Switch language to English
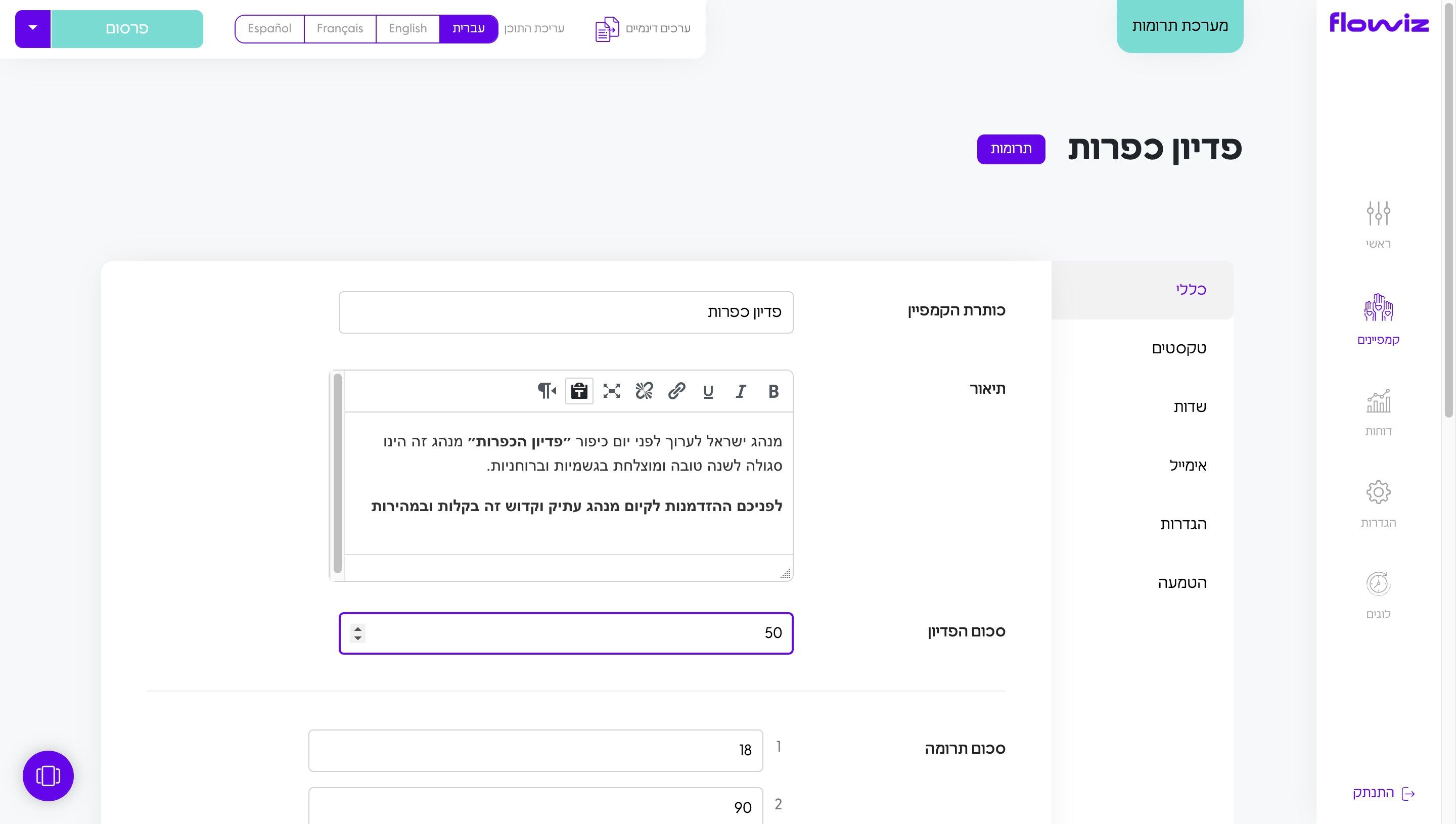The image size is (1456, 824). click(407, 28)
